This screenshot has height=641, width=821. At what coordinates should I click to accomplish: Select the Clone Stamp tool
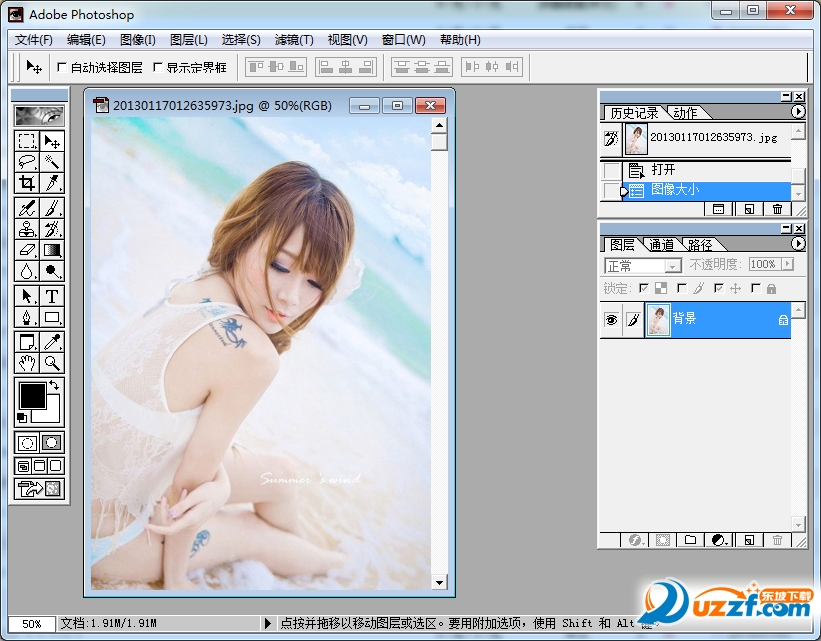pyautogui.click(x=27, y=229)
